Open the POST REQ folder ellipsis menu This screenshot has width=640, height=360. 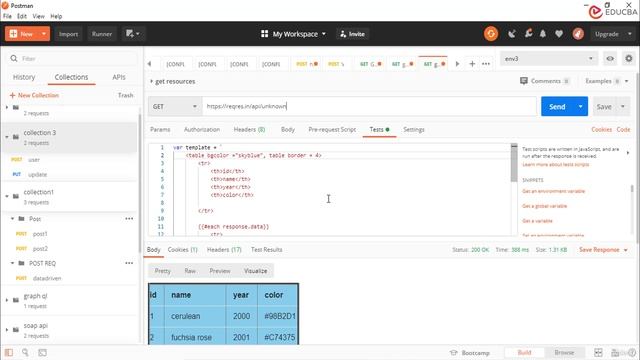click(x=129, y=263)
